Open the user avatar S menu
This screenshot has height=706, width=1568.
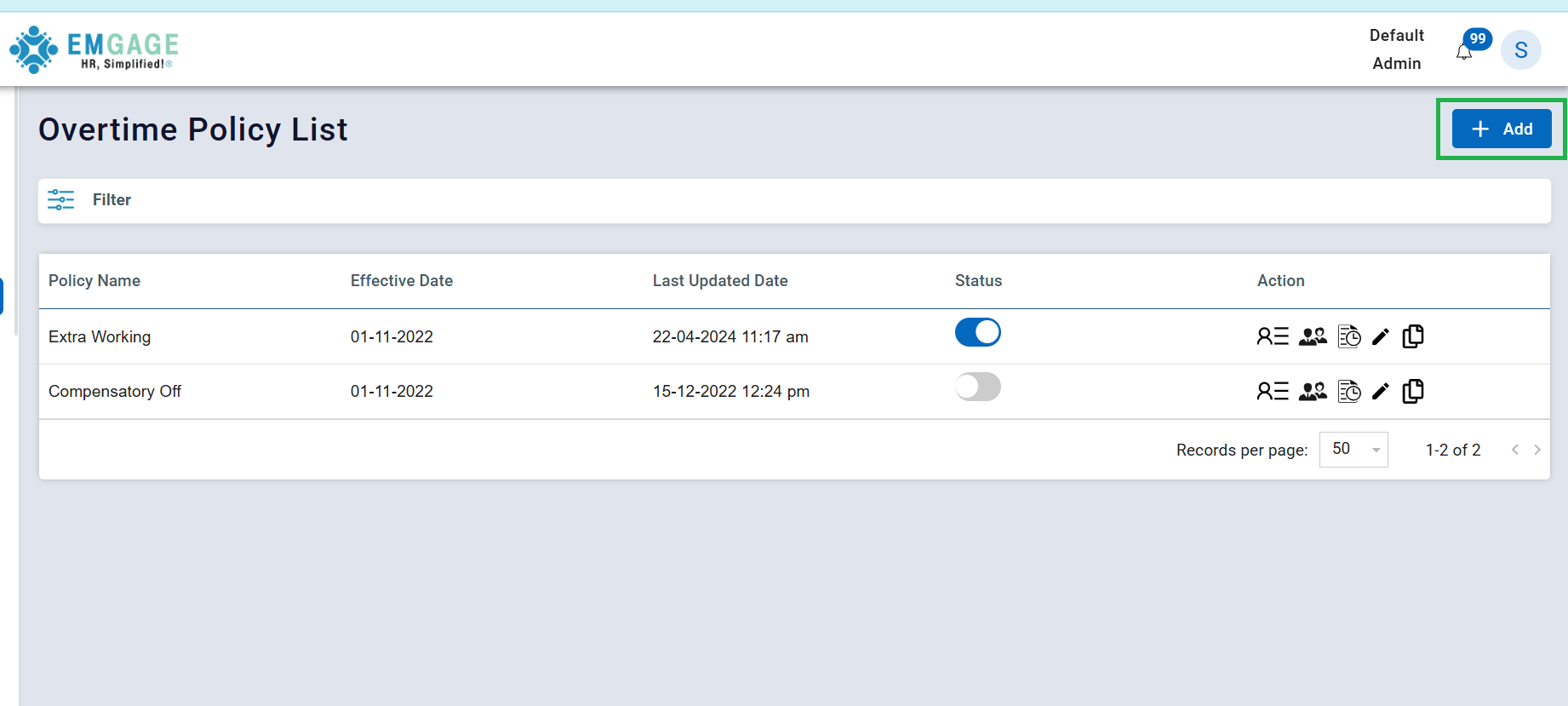click(1520, 50)
